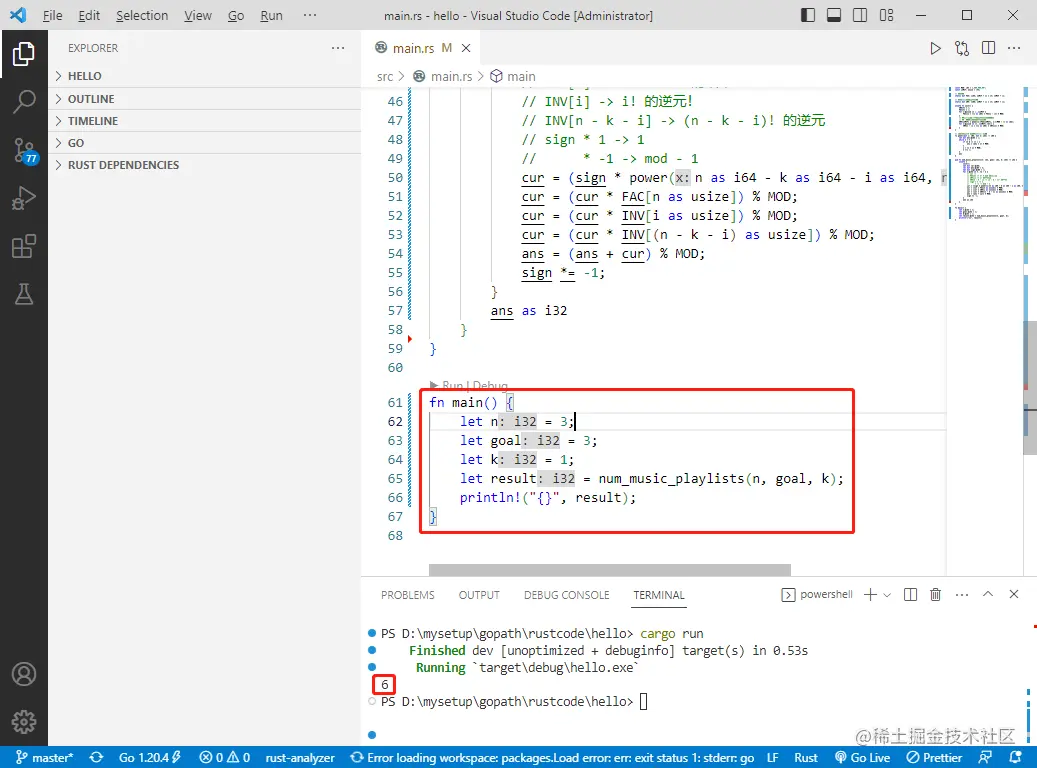Switch to the PROBLEMS tab
This screenshot has height=768, width=1037.
coord(407,595)
